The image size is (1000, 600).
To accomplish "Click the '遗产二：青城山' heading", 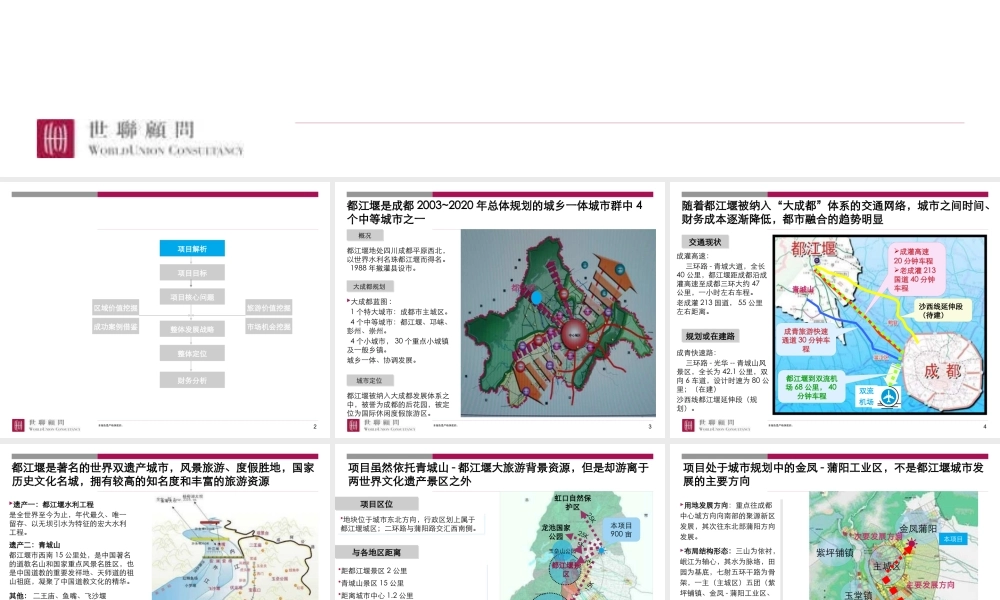I will point(36,545).
